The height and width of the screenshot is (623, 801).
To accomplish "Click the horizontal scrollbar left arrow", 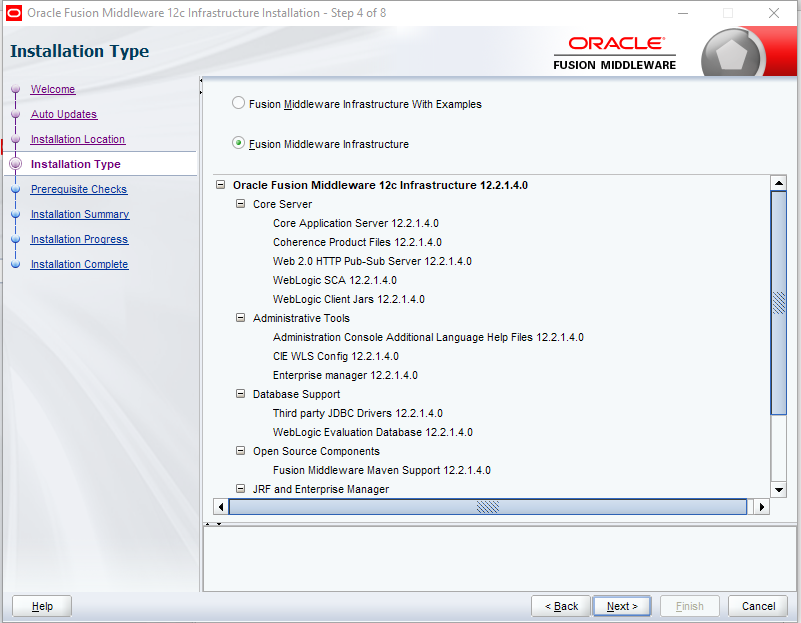I will point(221,507).
